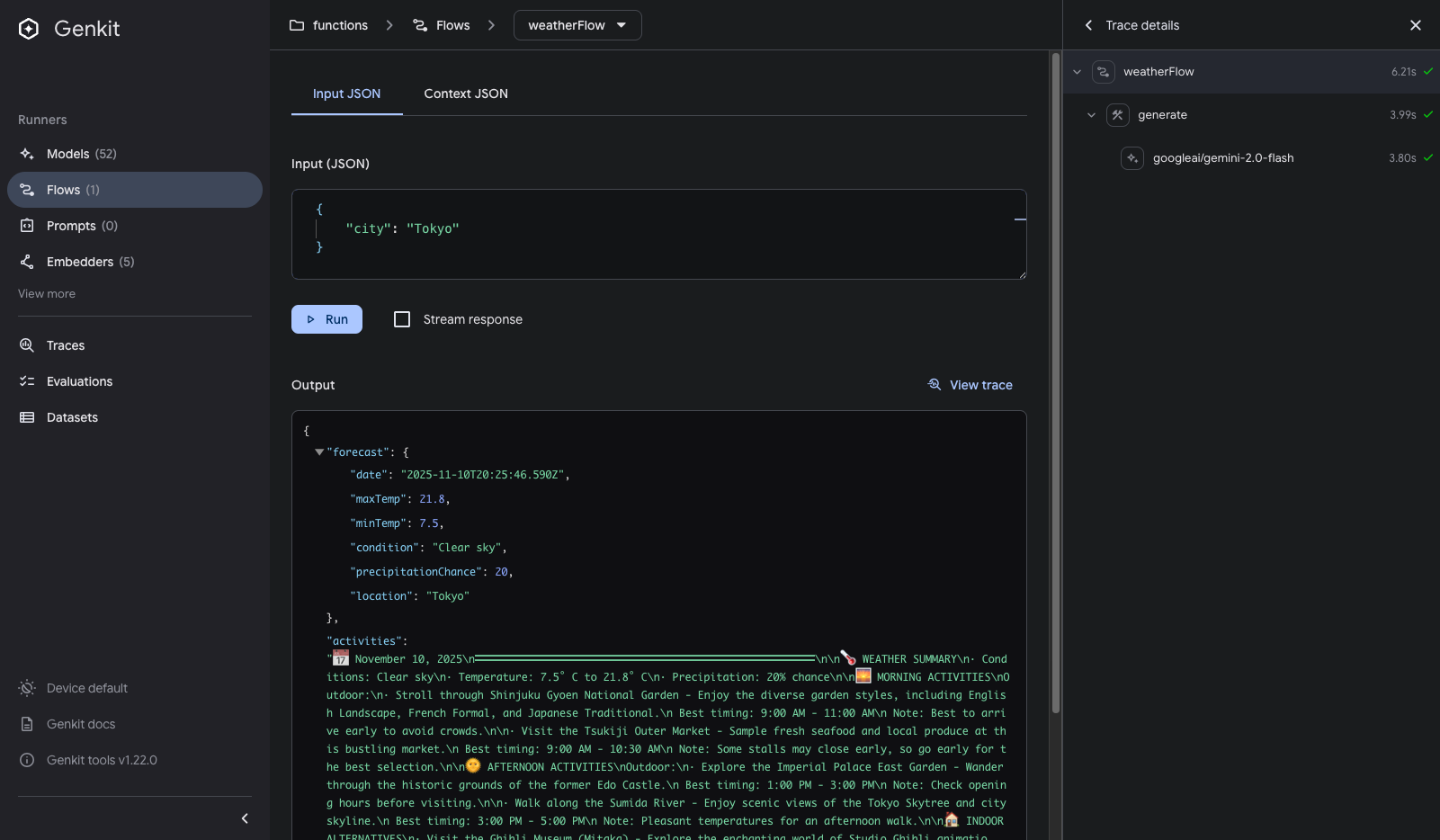Switch to the Context JSON tab
Screen dimensions: 1440x840
[x=465, y=94]
